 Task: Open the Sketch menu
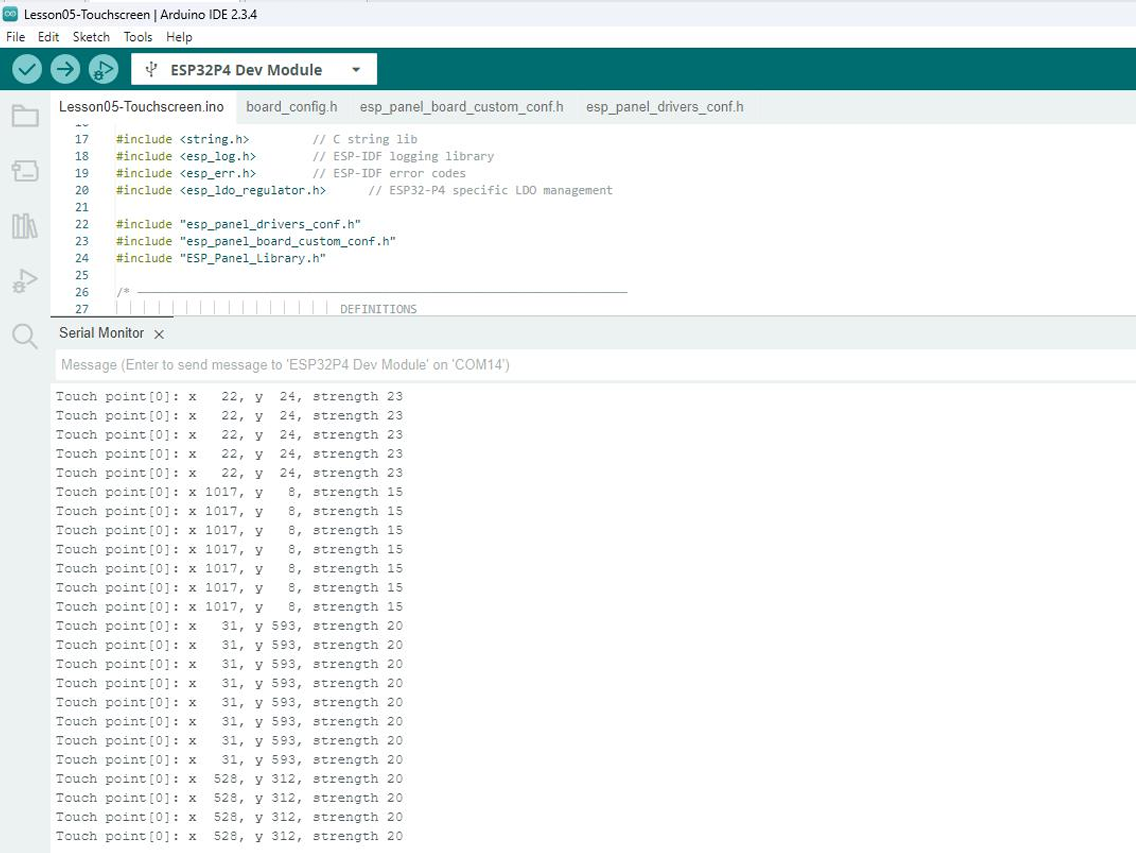(x=91, y=37)
